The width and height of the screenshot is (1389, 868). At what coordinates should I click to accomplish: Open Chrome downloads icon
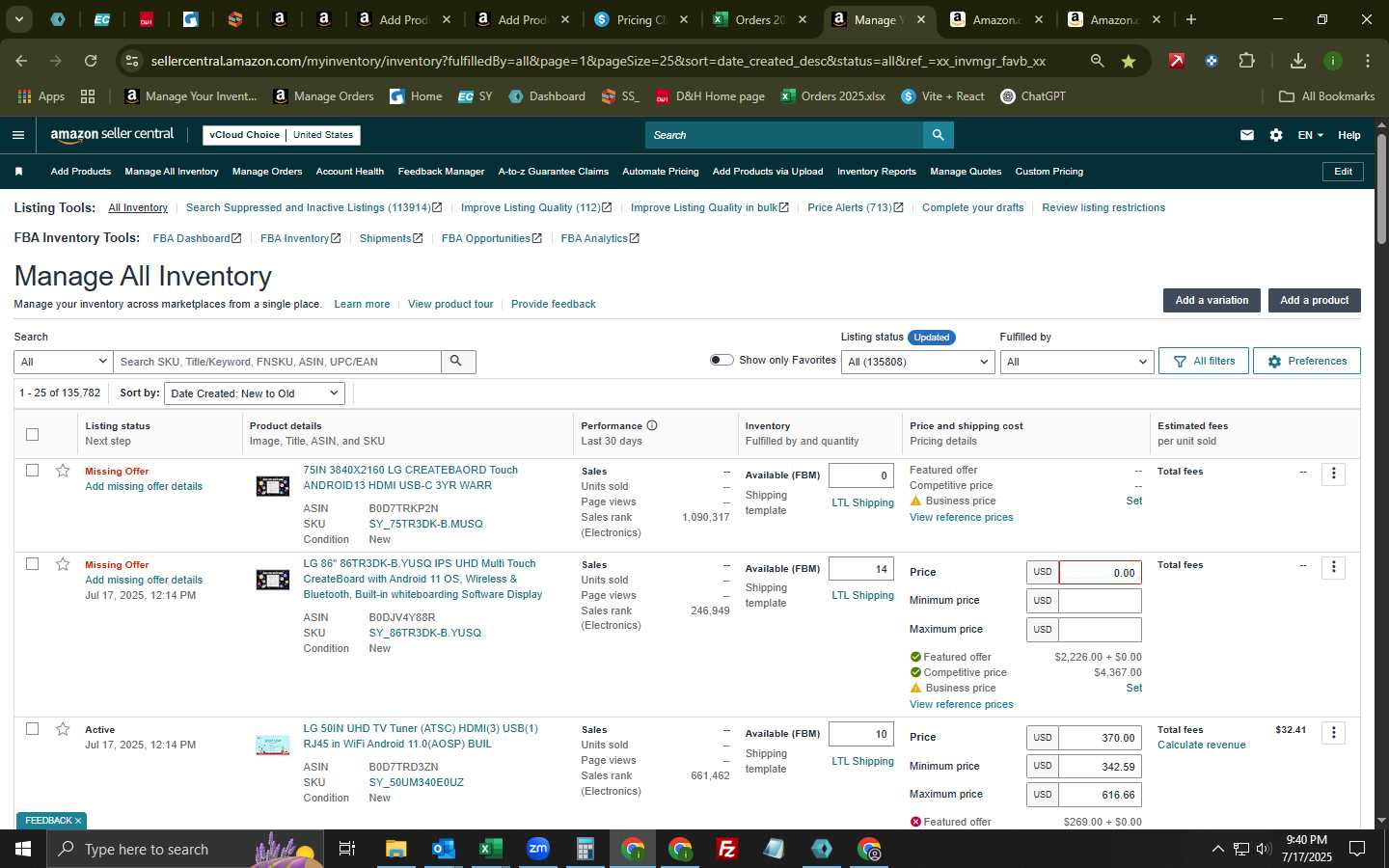click(1298, 61)
